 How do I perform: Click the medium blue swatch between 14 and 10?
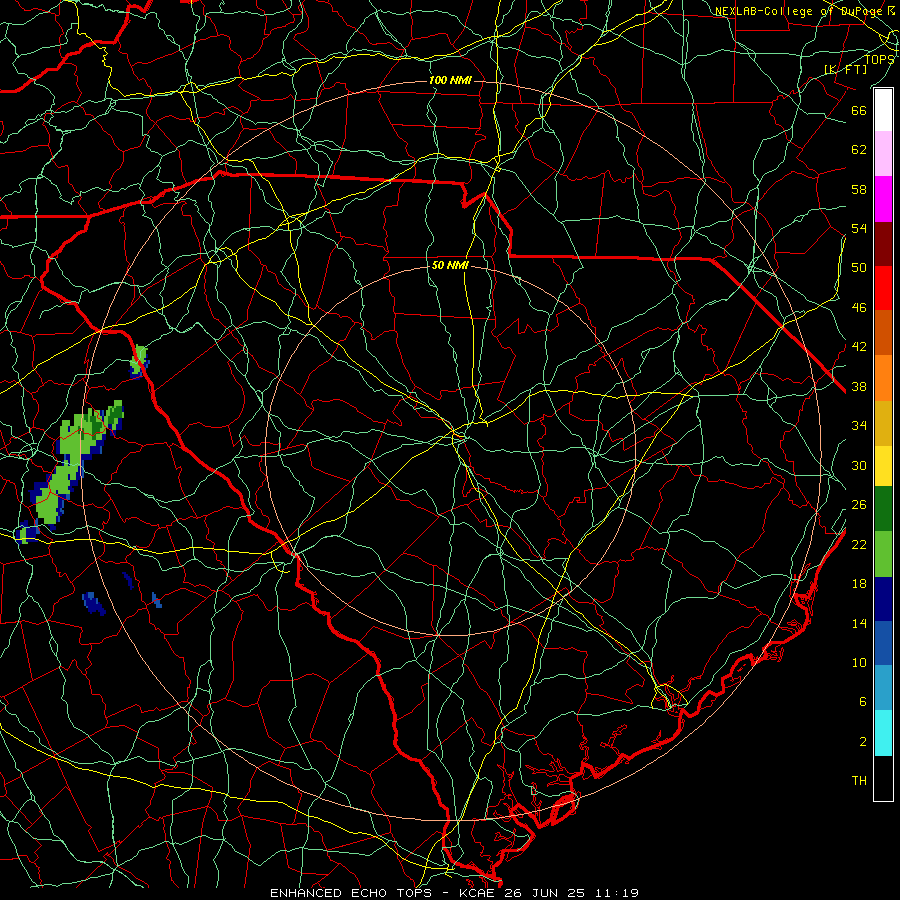tap(883, 643)
